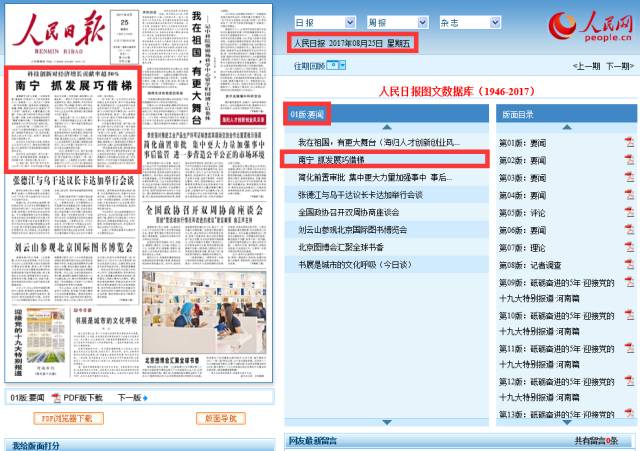Open page 第09版 砥砺奋进的5年
The image size is (640, 451).
point(557,290)
